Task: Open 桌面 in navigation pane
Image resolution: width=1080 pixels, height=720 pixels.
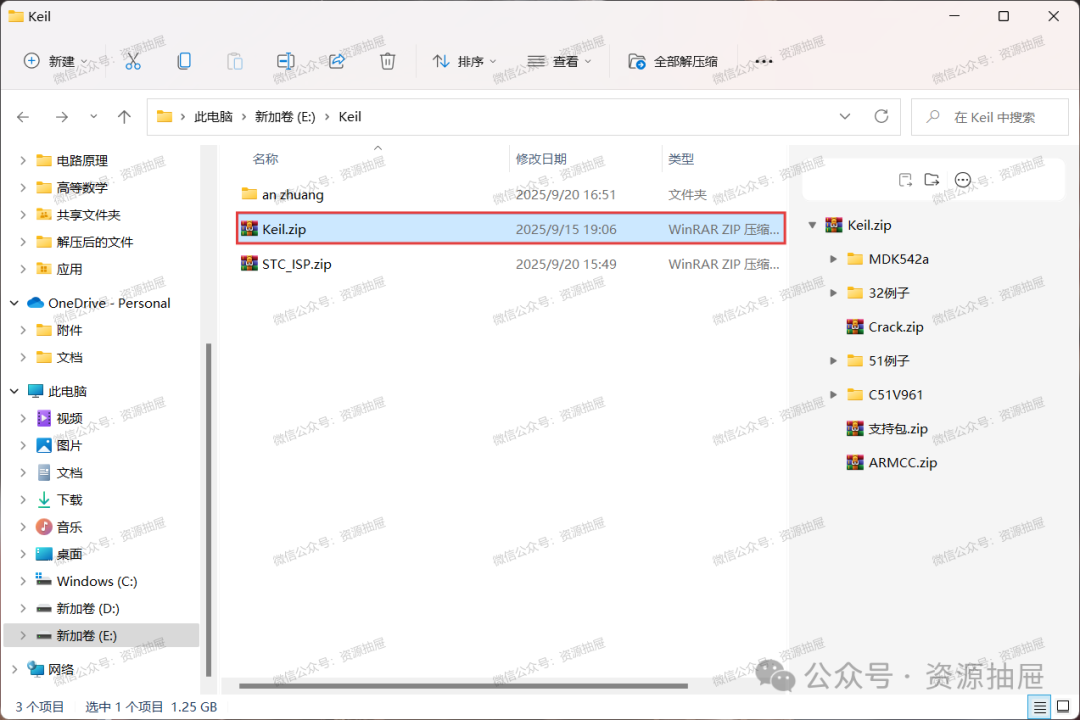Action: [69, 555]
